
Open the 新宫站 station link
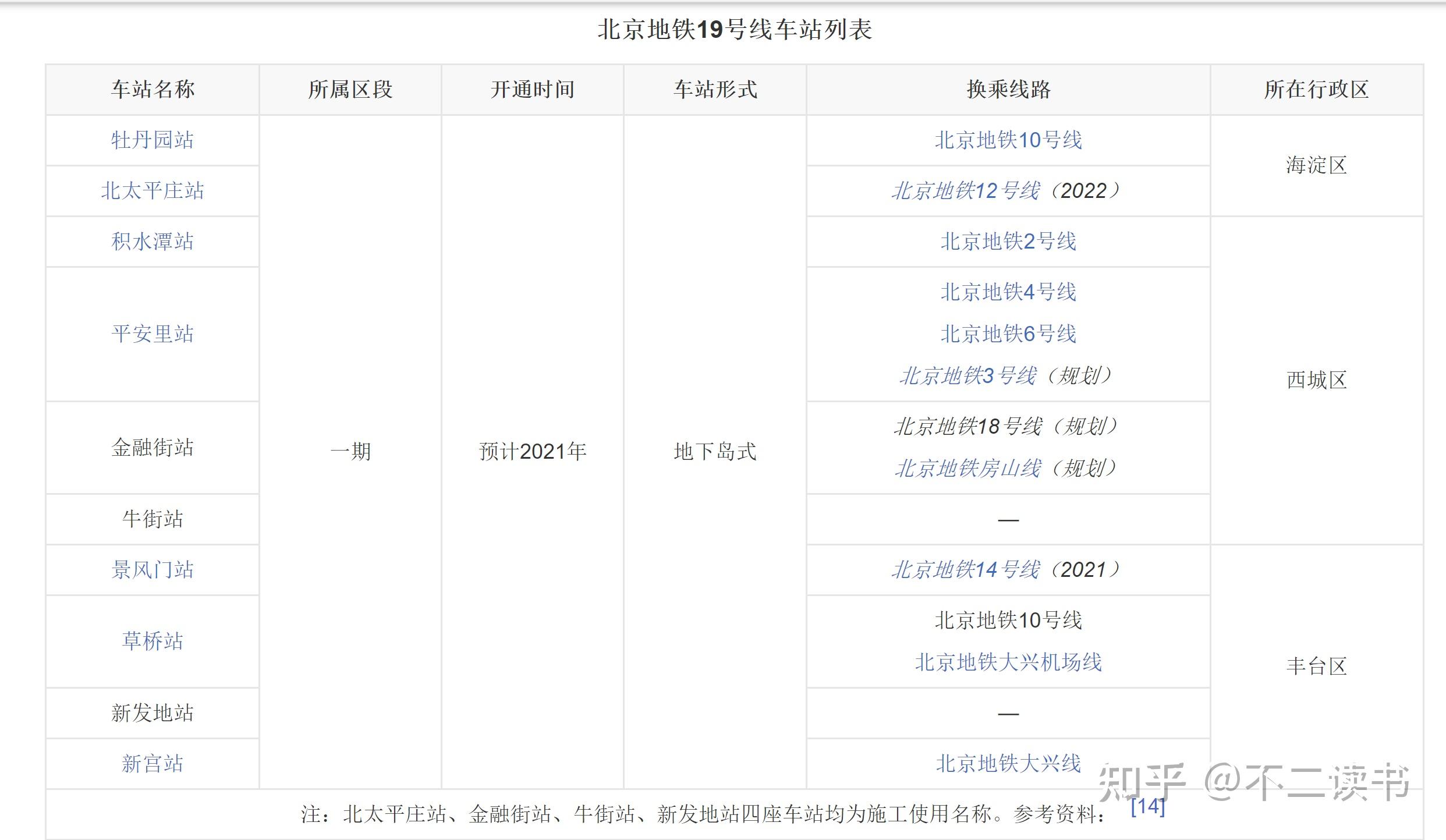click(152, 764)
